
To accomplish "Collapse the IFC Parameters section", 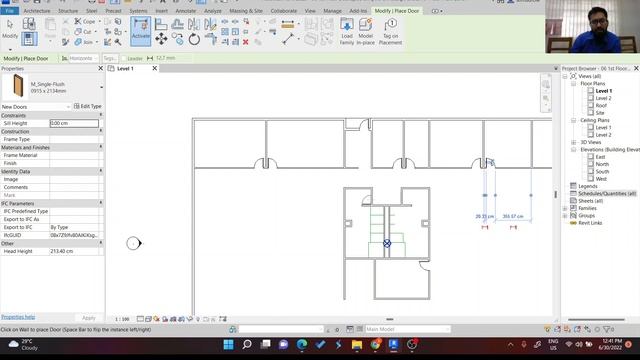I will tap(101, 203).
